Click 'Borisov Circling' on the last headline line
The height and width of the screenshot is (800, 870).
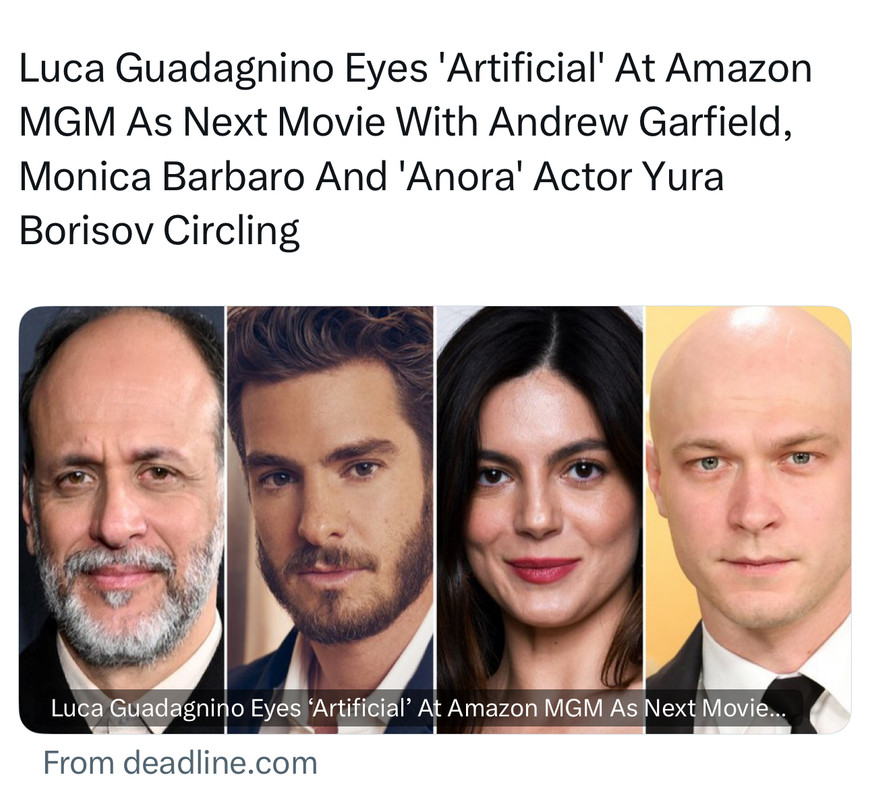[160, 231]
